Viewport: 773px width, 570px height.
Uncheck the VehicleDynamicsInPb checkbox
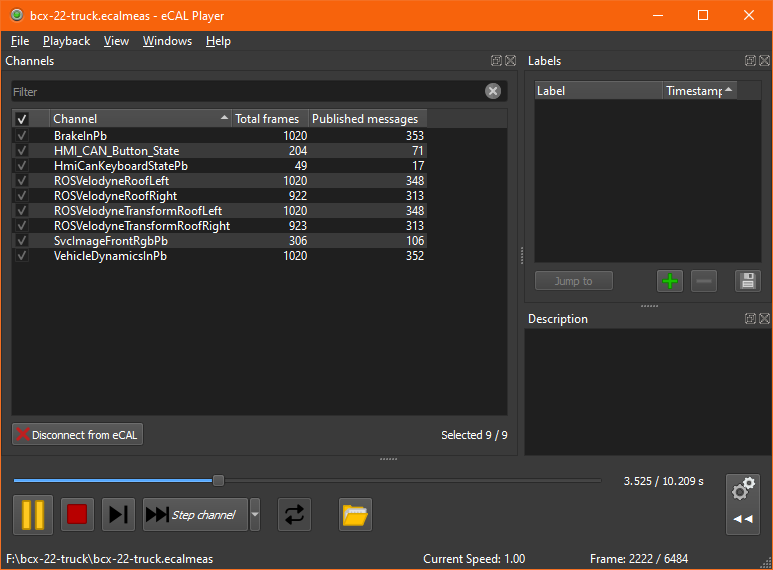coord(22,255)
